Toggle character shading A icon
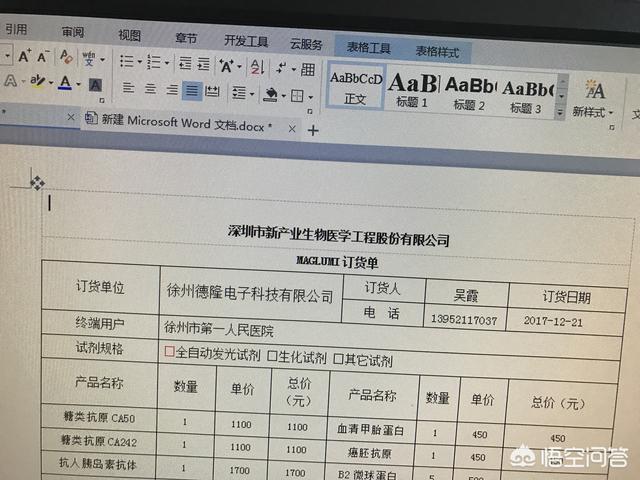This screenshot has height=480, width=640. coord(95,85)
